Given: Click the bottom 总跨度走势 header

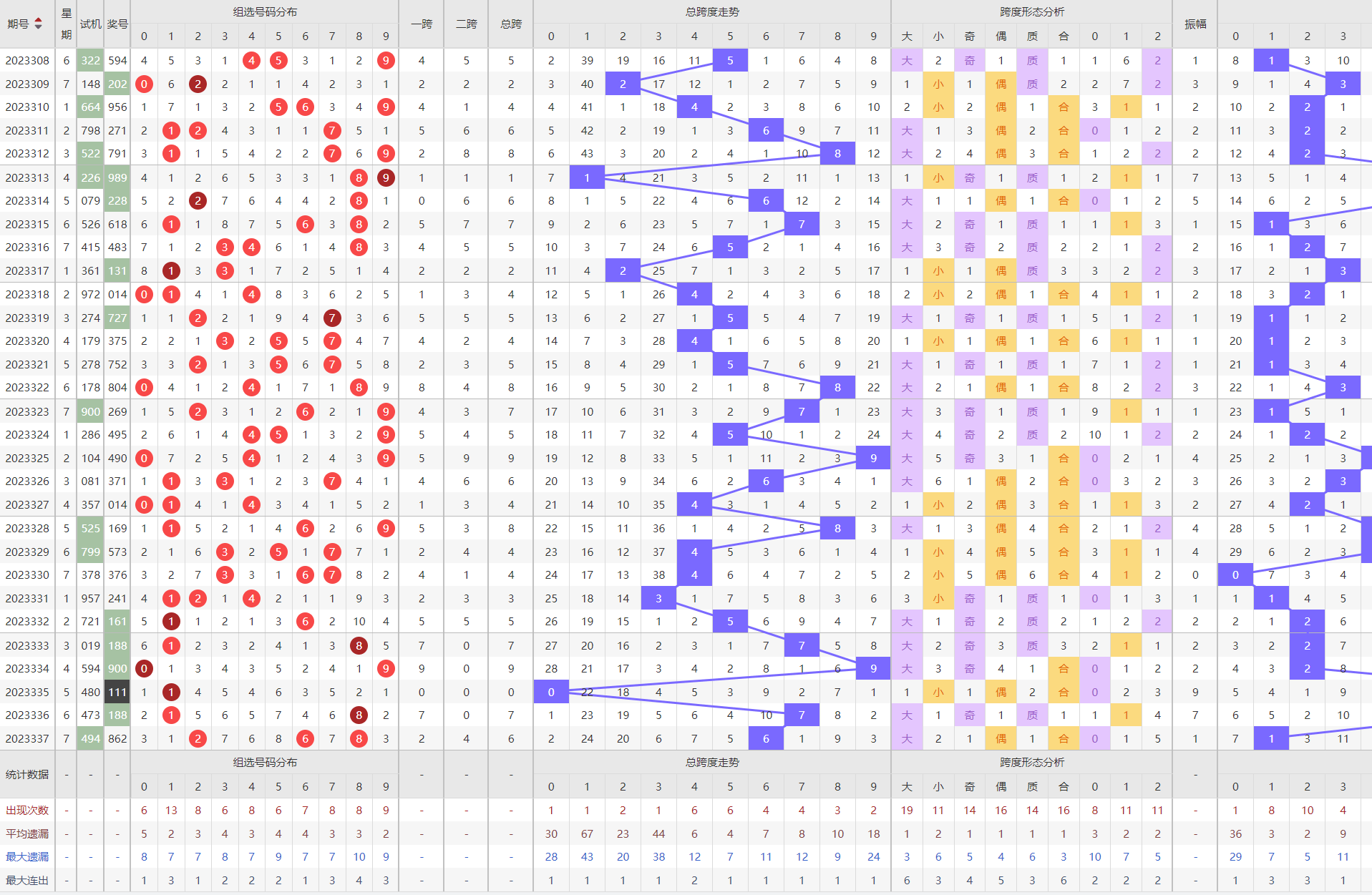Looking at the screenshot, I should point(712,763).
